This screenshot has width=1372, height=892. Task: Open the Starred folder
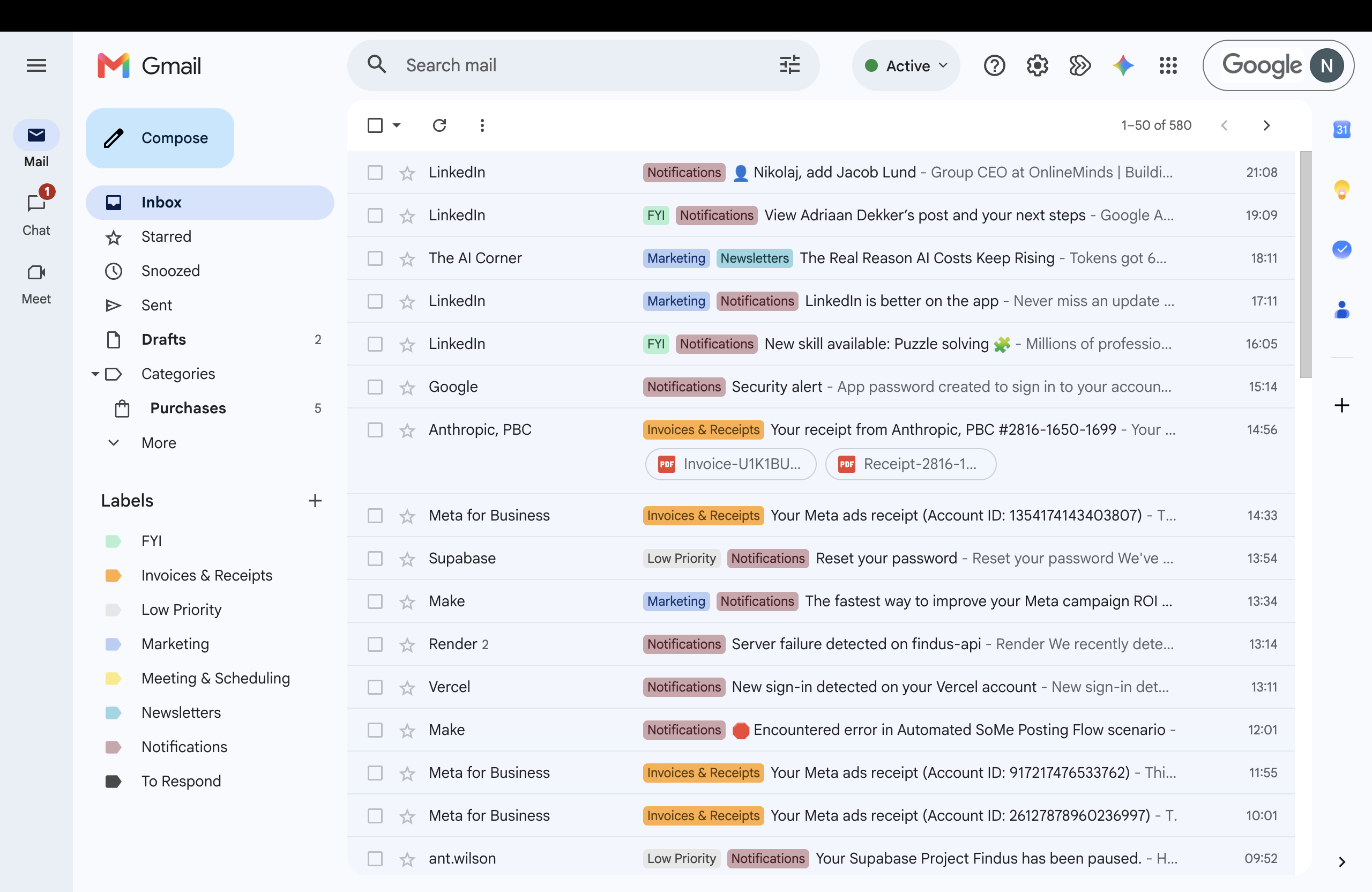[210, 236]
